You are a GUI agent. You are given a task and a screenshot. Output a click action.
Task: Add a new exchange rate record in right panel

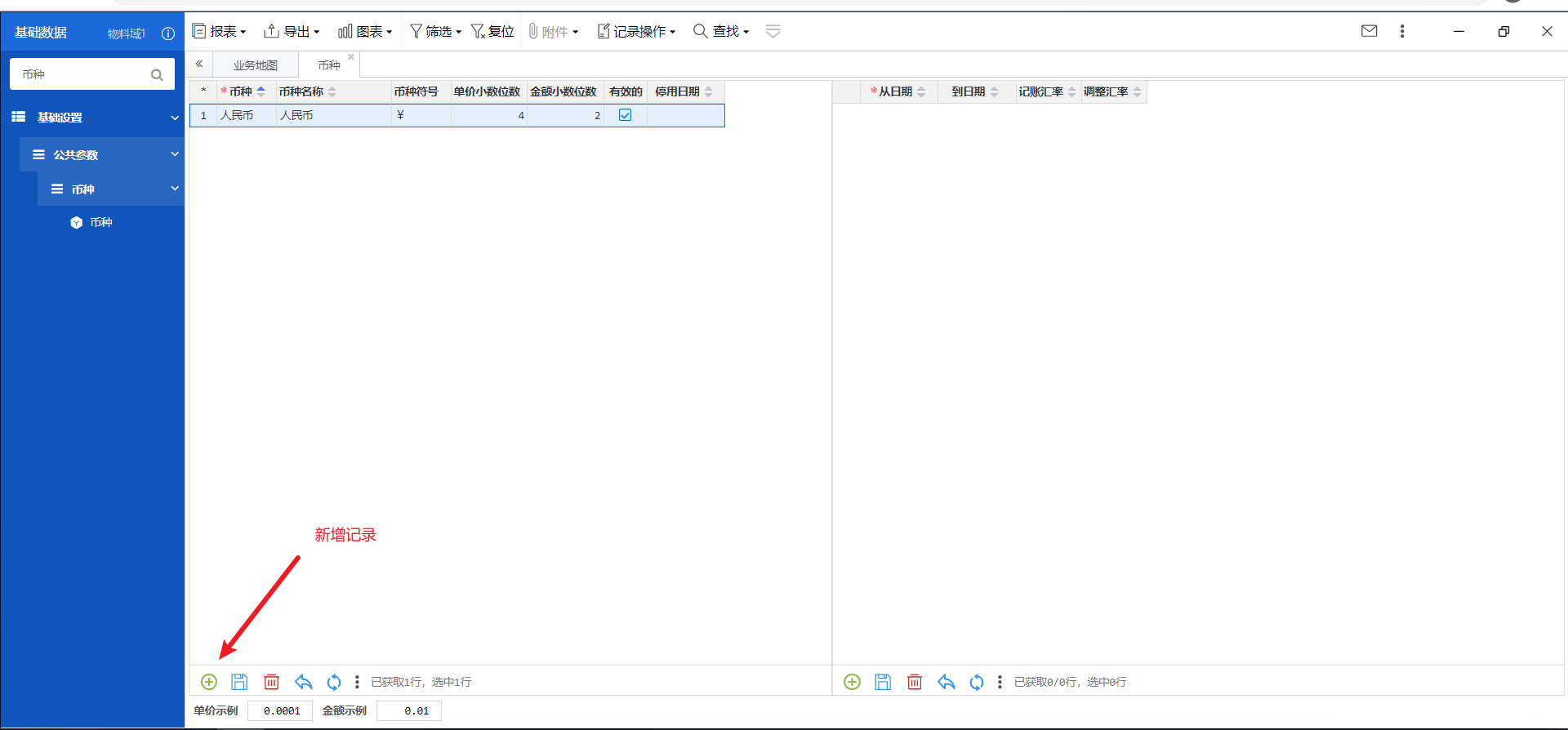tap(852, 682)
